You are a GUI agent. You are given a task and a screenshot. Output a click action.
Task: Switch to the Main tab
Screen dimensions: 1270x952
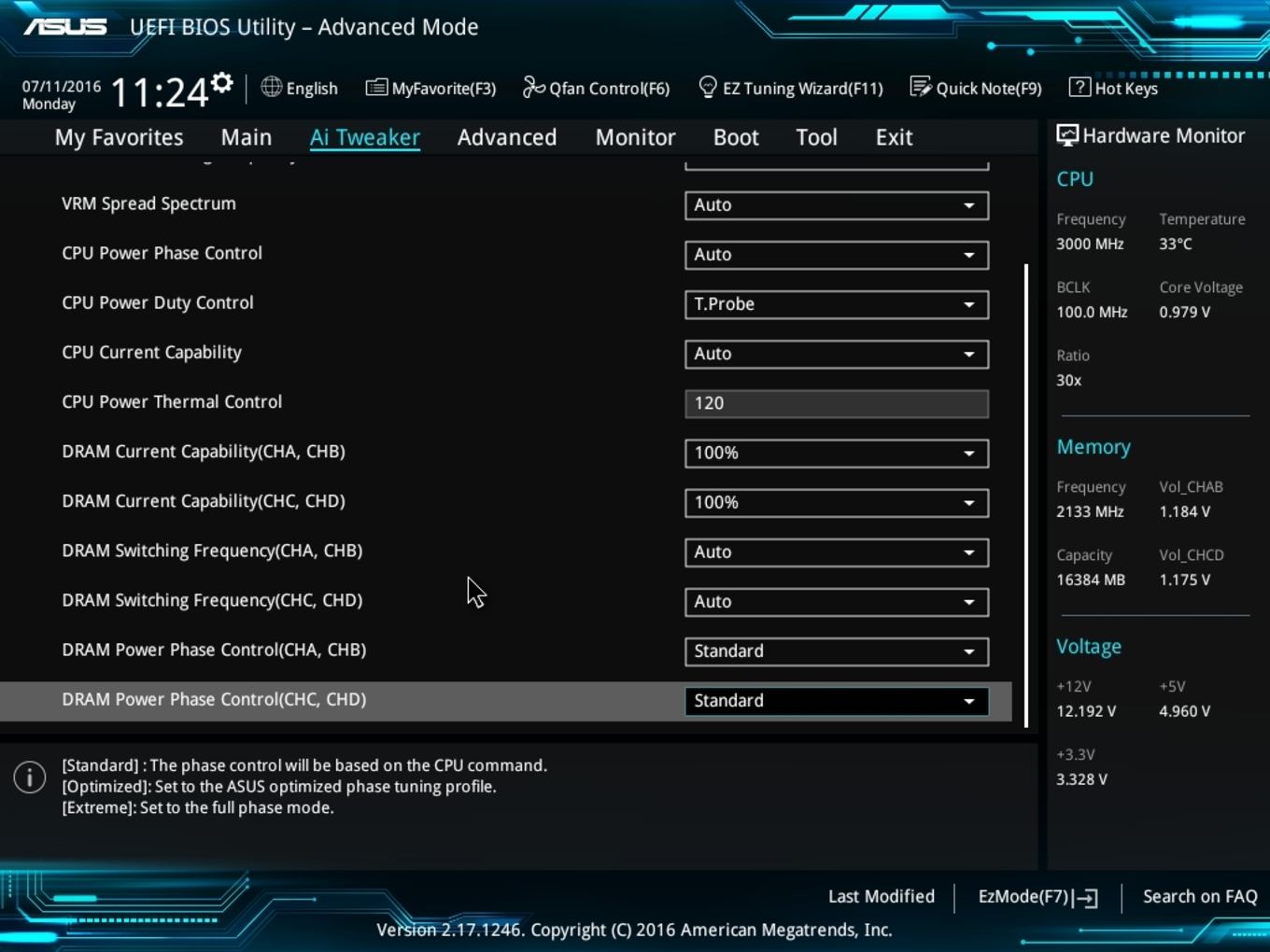point(247,137)
